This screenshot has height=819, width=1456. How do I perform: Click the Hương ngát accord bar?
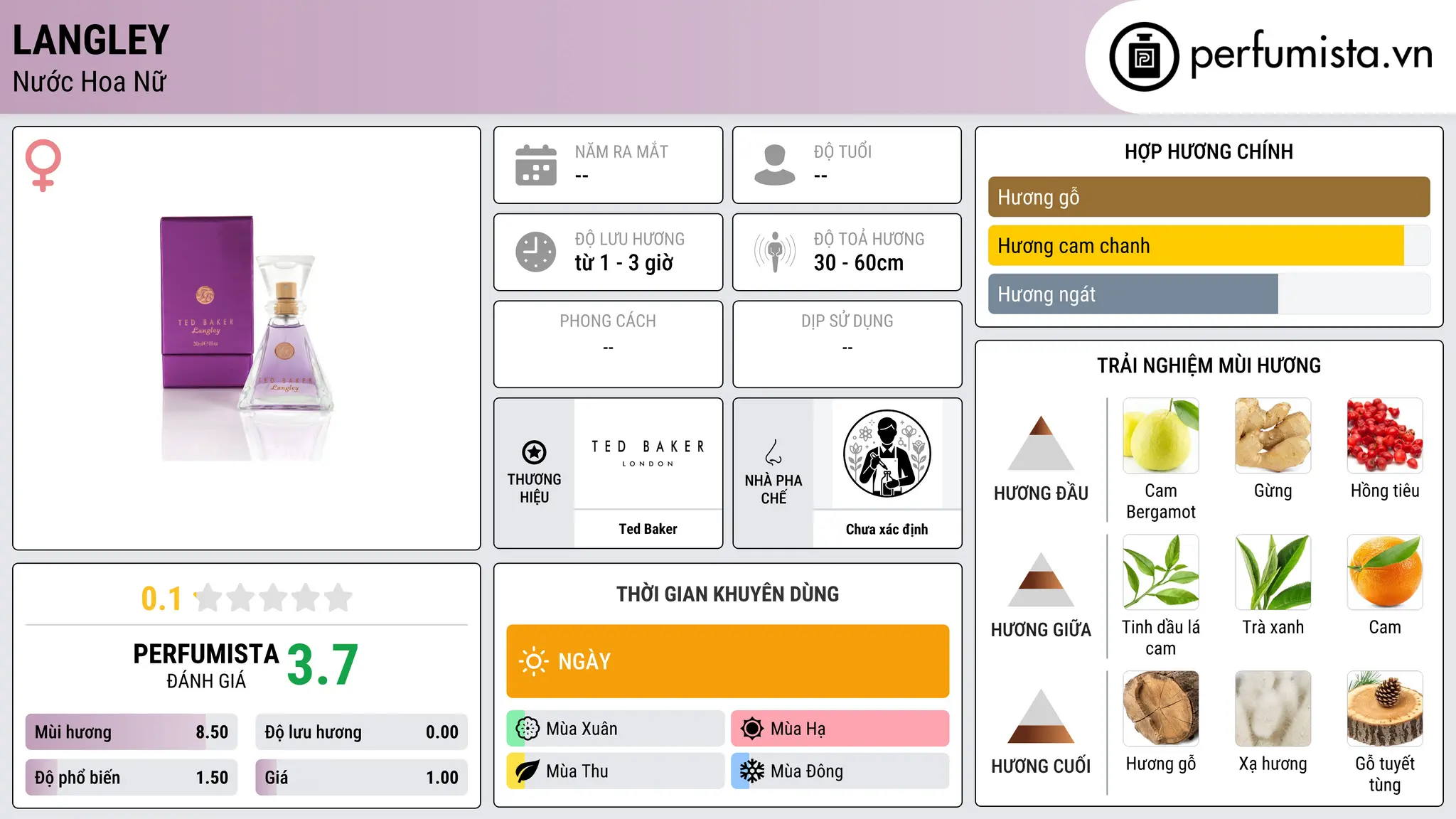point(1209,294)
